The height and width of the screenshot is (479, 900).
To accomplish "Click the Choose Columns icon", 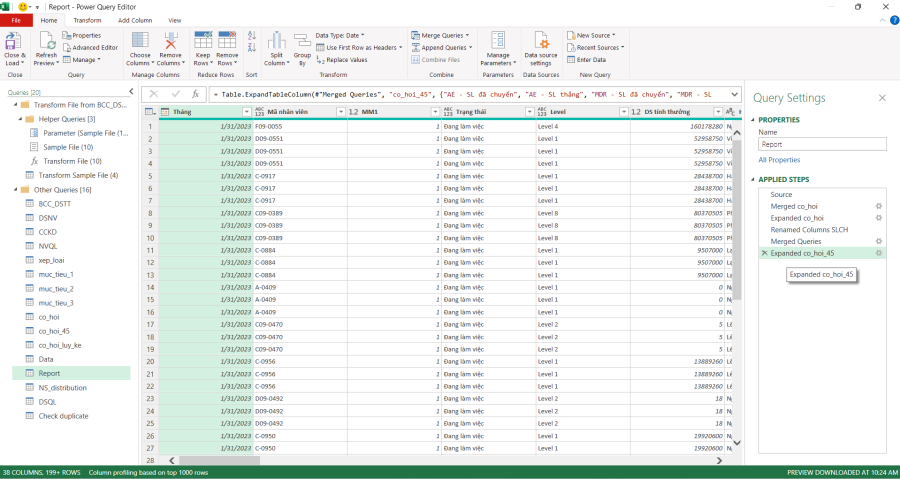I will pos(140,41).
